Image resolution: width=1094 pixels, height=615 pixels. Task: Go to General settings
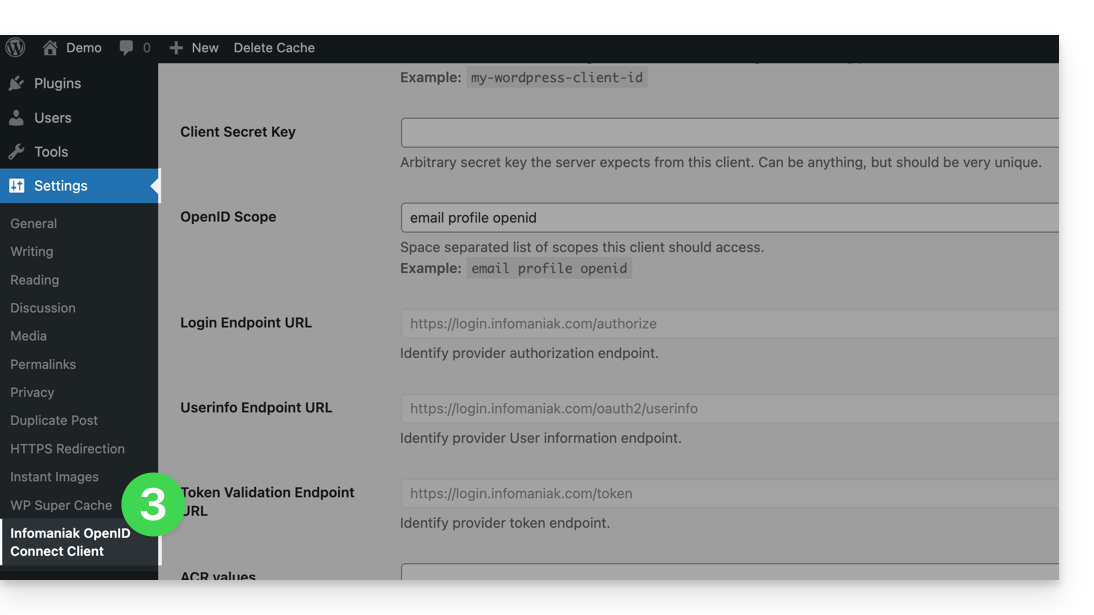tap(33, 223)
